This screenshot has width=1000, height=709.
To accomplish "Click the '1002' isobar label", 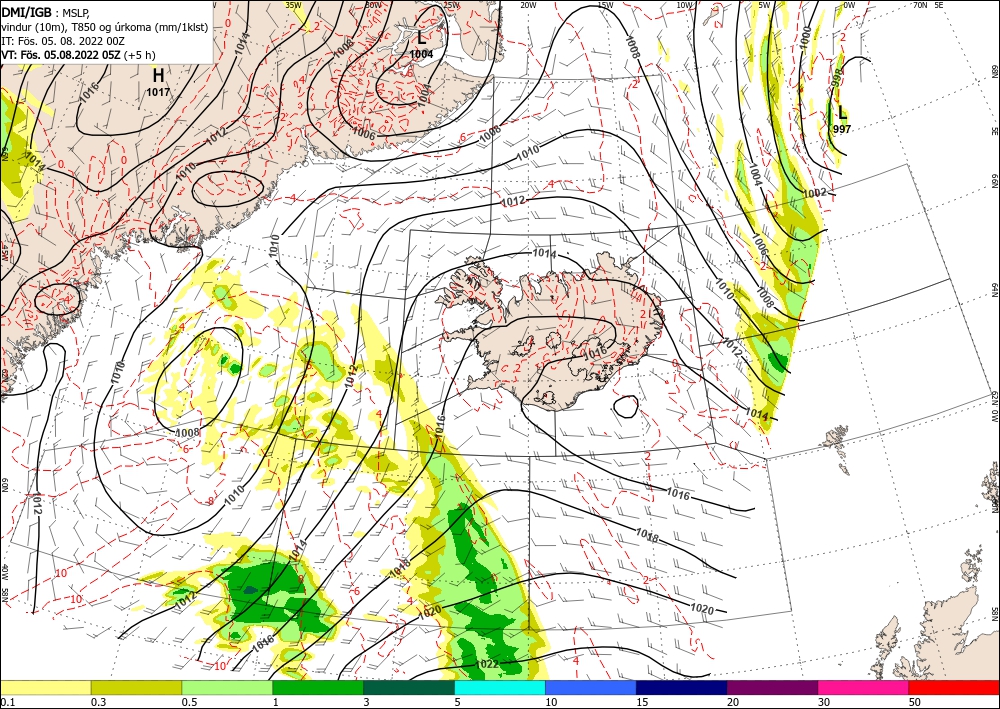I will pyautogui.click(x=814, y=193).
